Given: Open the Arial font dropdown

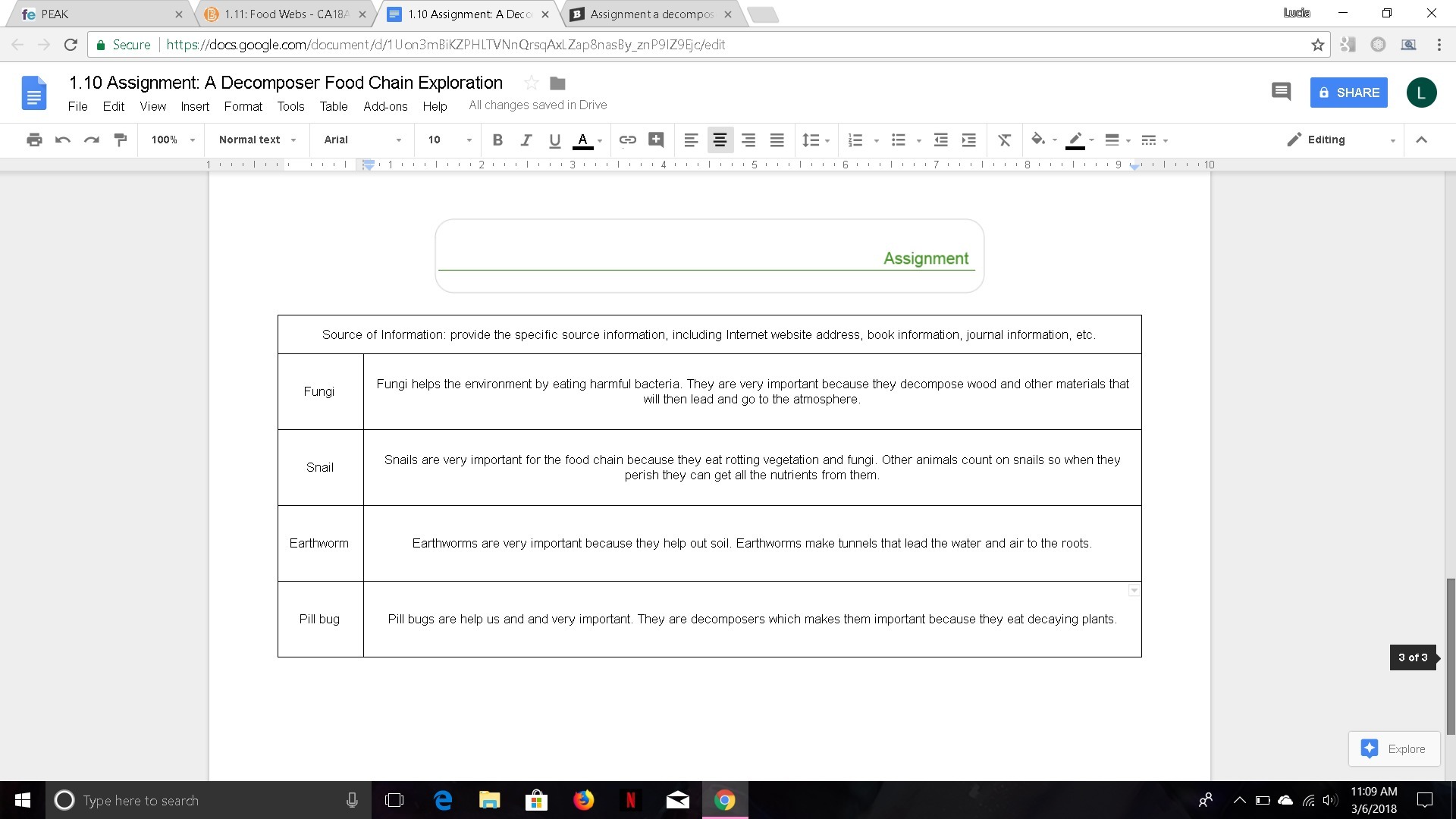Looking at the screenshot, I should point(362,140).
